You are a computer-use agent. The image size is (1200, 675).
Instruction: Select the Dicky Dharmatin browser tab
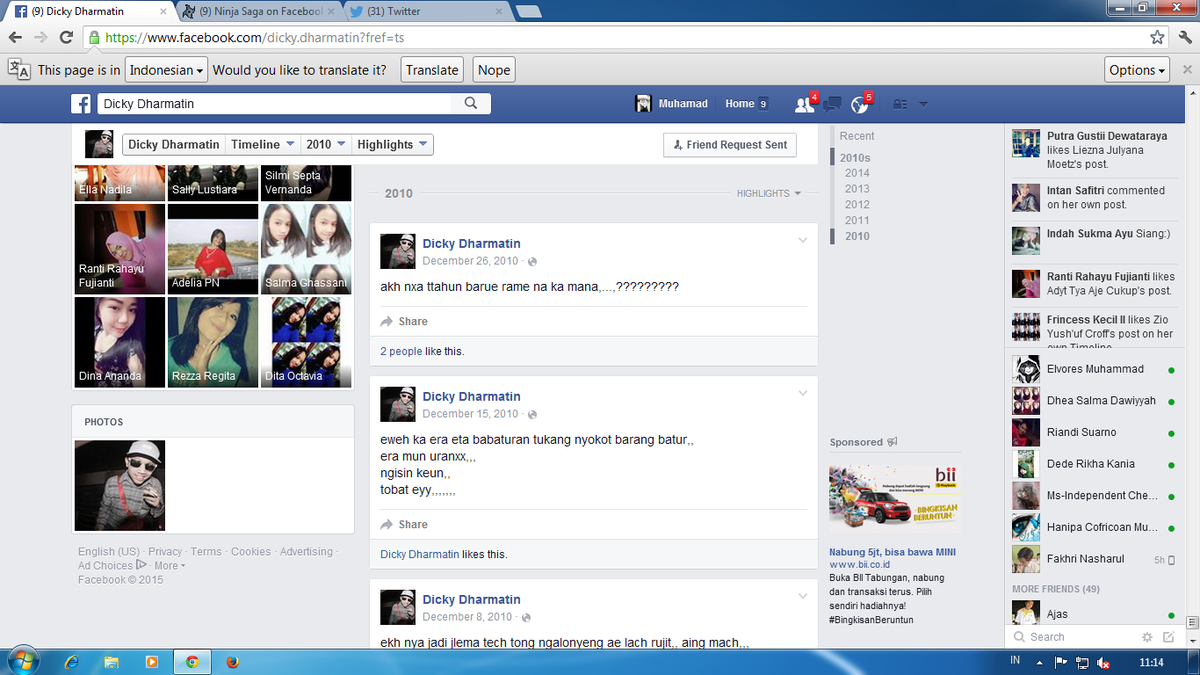[90, 12]
